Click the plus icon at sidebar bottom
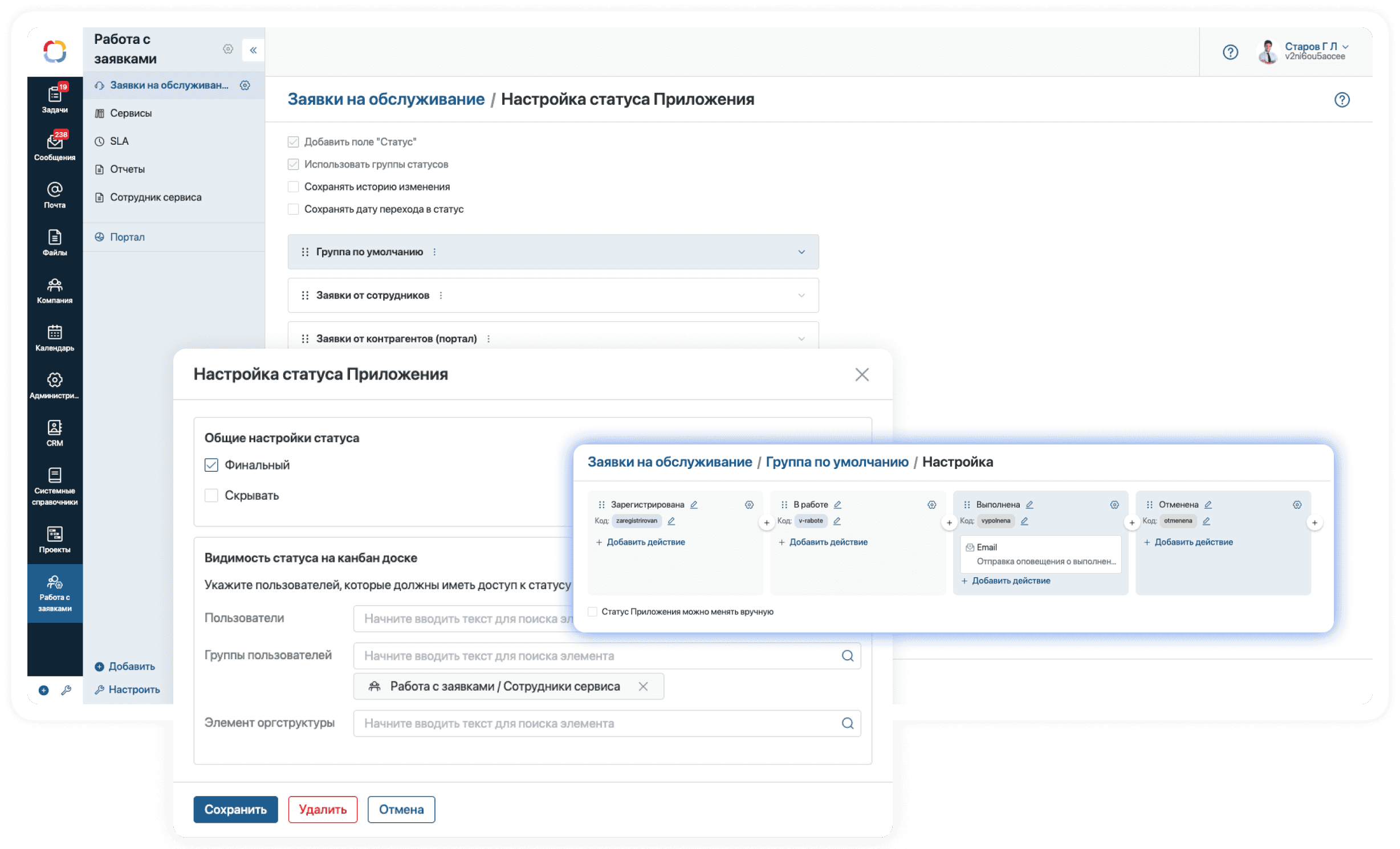1400x849 pixels. (43, 691)
